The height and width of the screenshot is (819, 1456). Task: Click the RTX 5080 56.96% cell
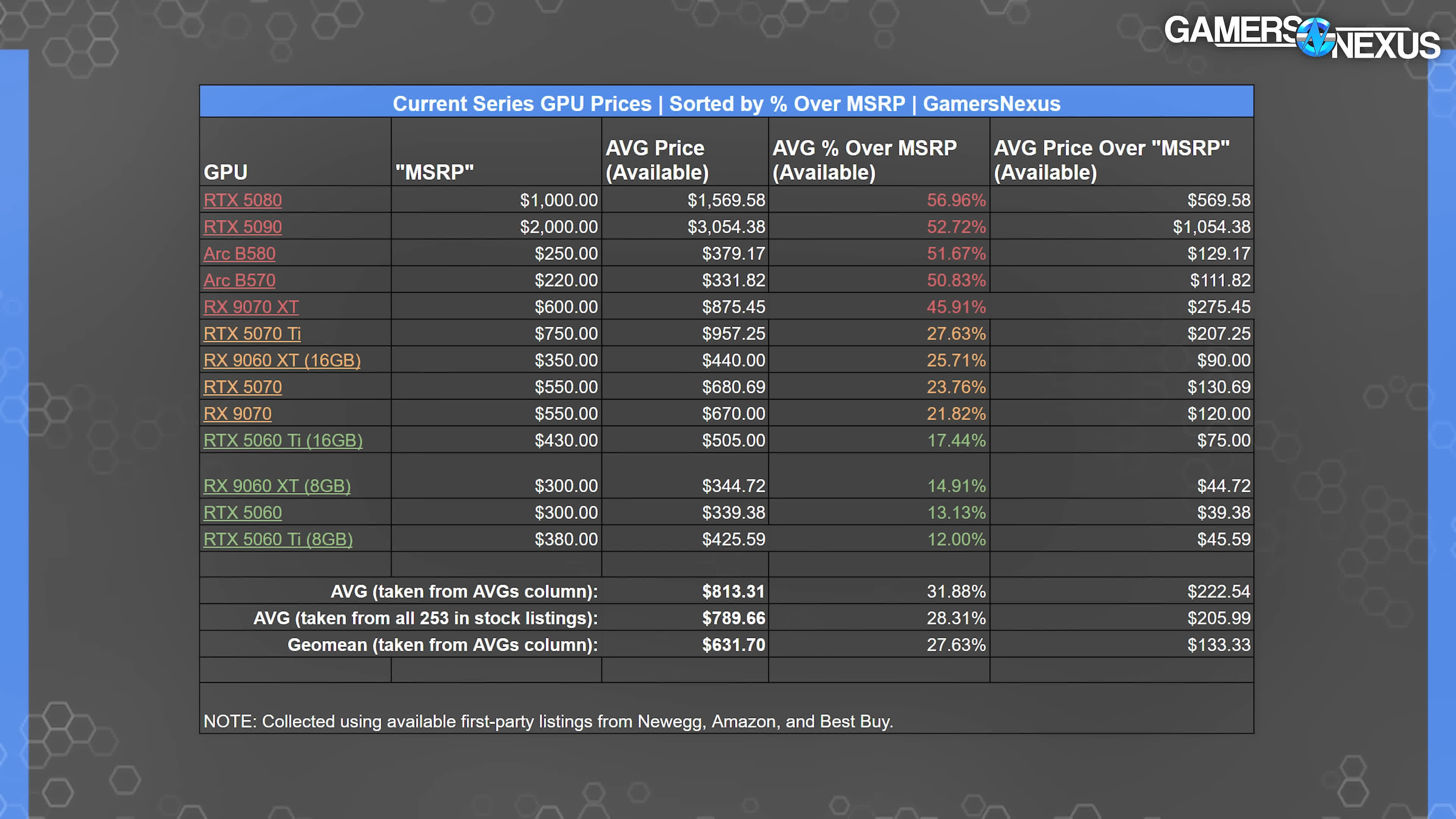pos(956,200)
